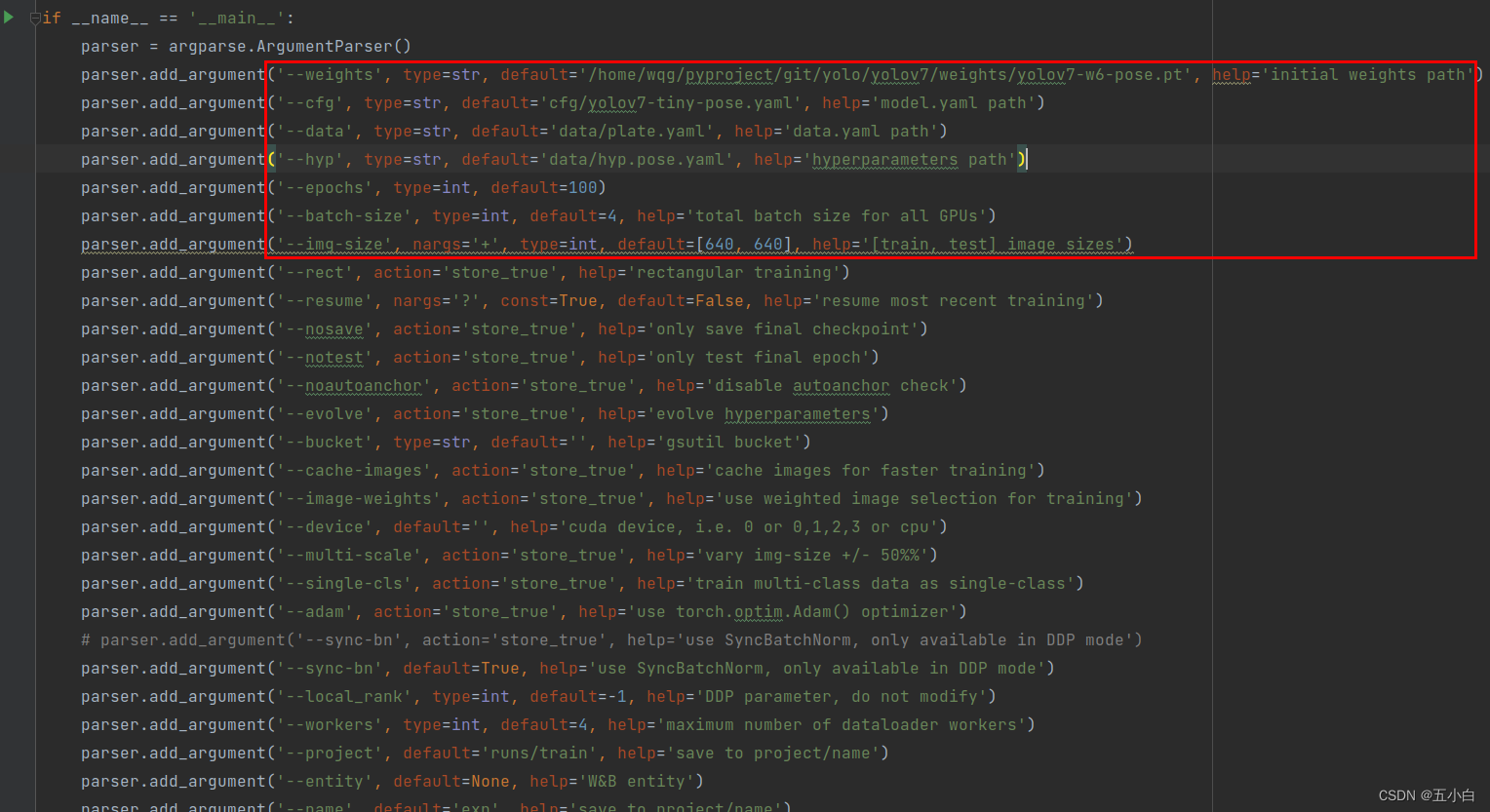Viewport: 1490px width, 812px height.
Task: Click the '--noautoanchor' argument string
Action: (354, 386)
